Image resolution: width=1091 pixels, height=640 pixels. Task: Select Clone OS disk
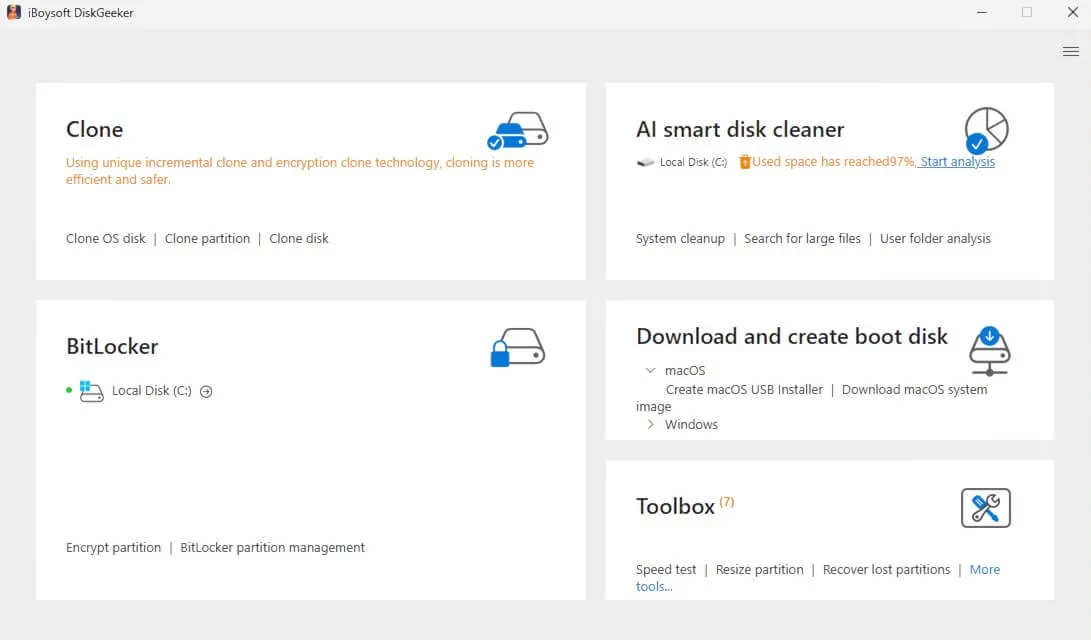[105, 238]
